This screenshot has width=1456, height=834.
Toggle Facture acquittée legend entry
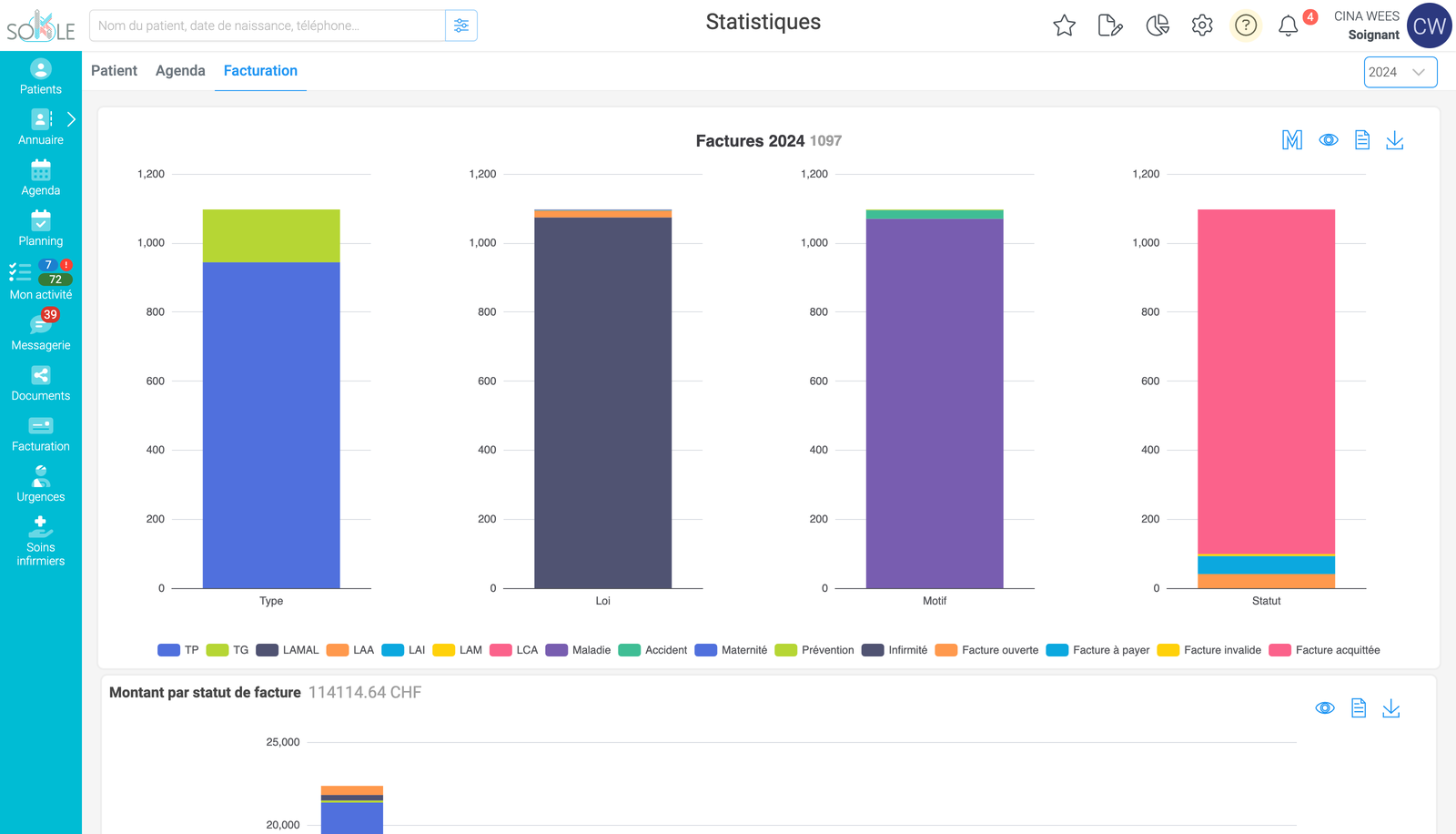click(1324, 650)
